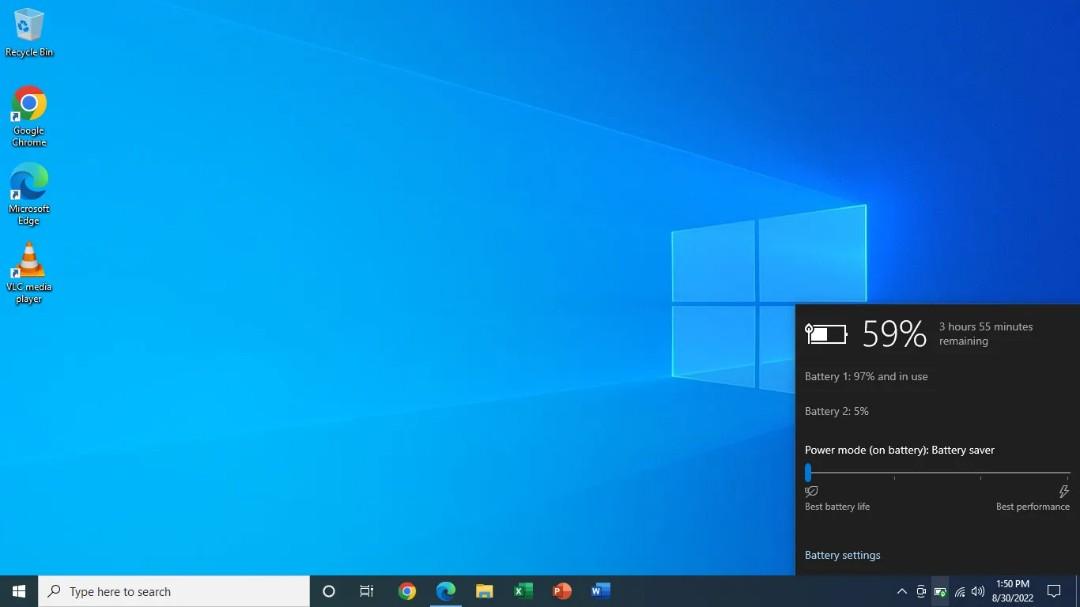The height and width of the screenshot is (607, 1080).
Task: Click the 'Type here to search' box
Action: tap(174, 591)
